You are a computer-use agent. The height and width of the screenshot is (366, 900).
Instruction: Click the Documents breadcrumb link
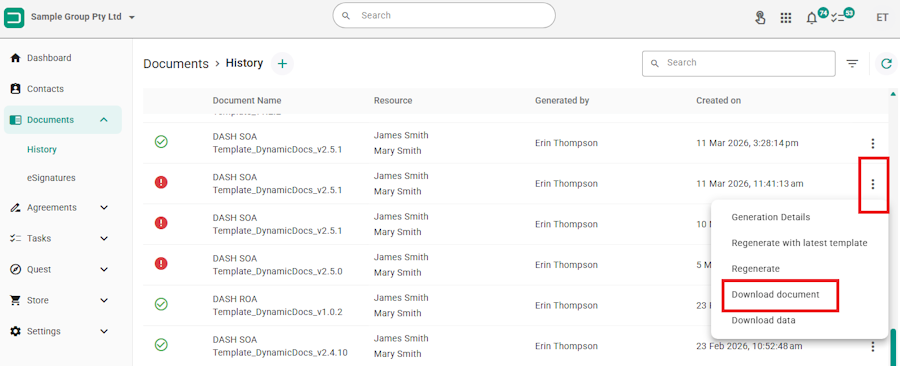pos(176,64)
